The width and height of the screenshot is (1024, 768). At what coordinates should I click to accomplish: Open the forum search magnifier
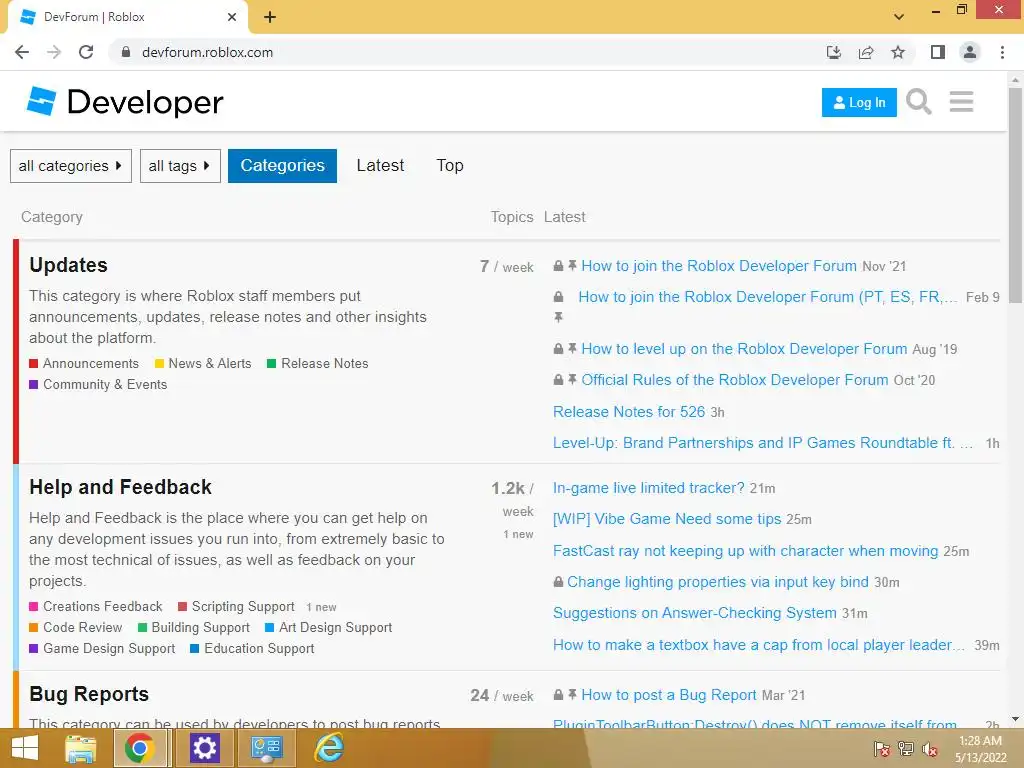(919, 102)
